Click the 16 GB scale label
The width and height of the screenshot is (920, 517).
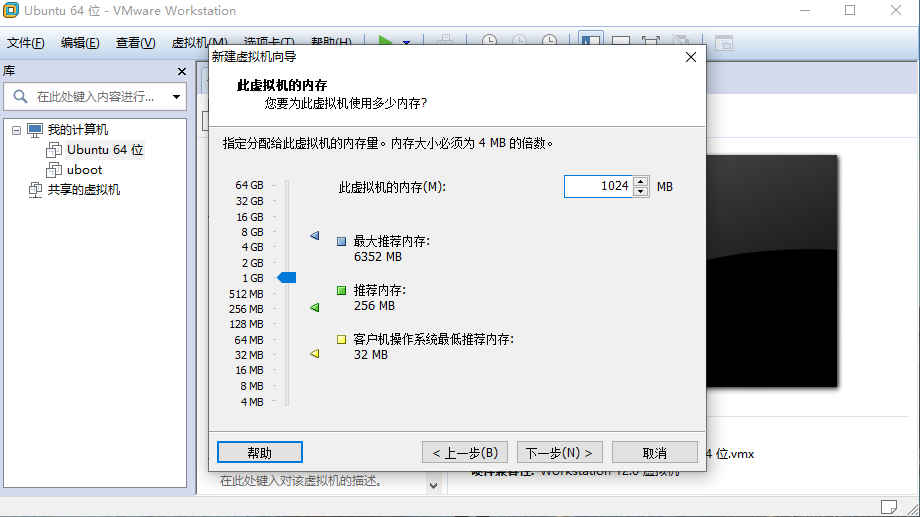249,217
